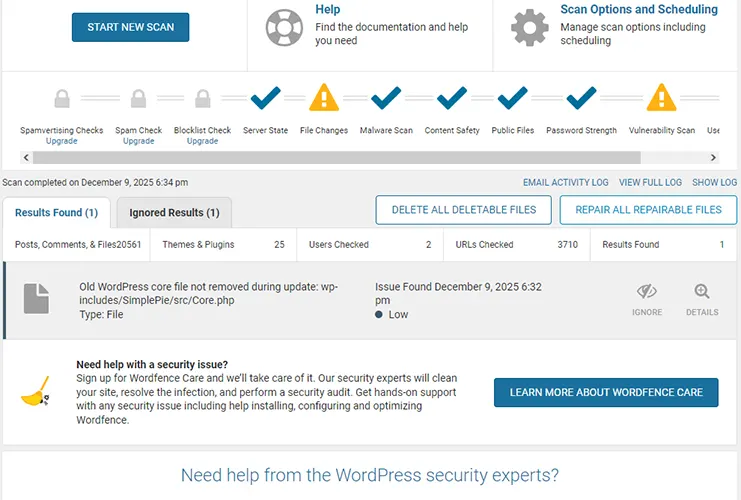Click the URLs Checked count cell
This screenshot has height=500, width=741.
click(x=517, y=244)
